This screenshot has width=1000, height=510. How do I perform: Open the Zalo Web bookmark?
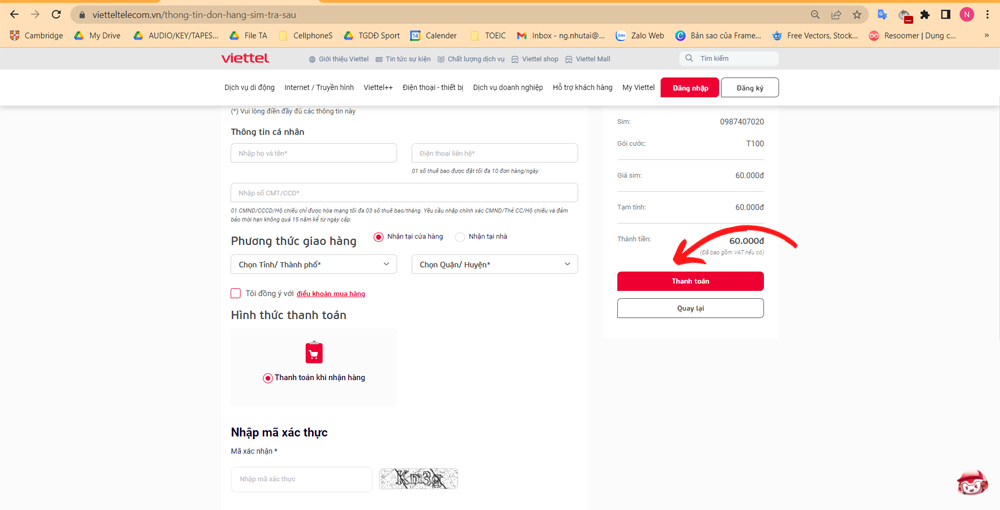(x=639, y=36)
